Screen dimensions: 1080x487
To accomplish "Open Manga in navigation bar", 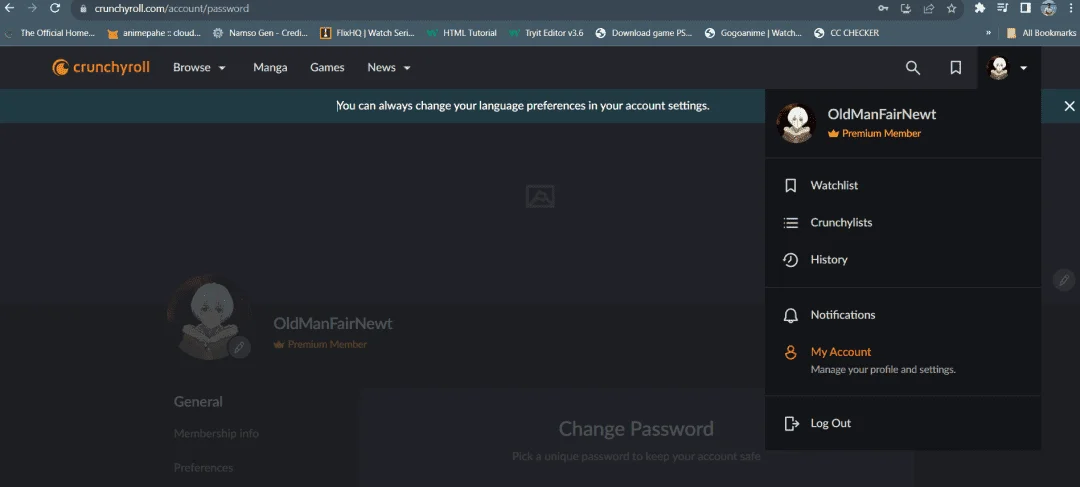I will point(270,68).
